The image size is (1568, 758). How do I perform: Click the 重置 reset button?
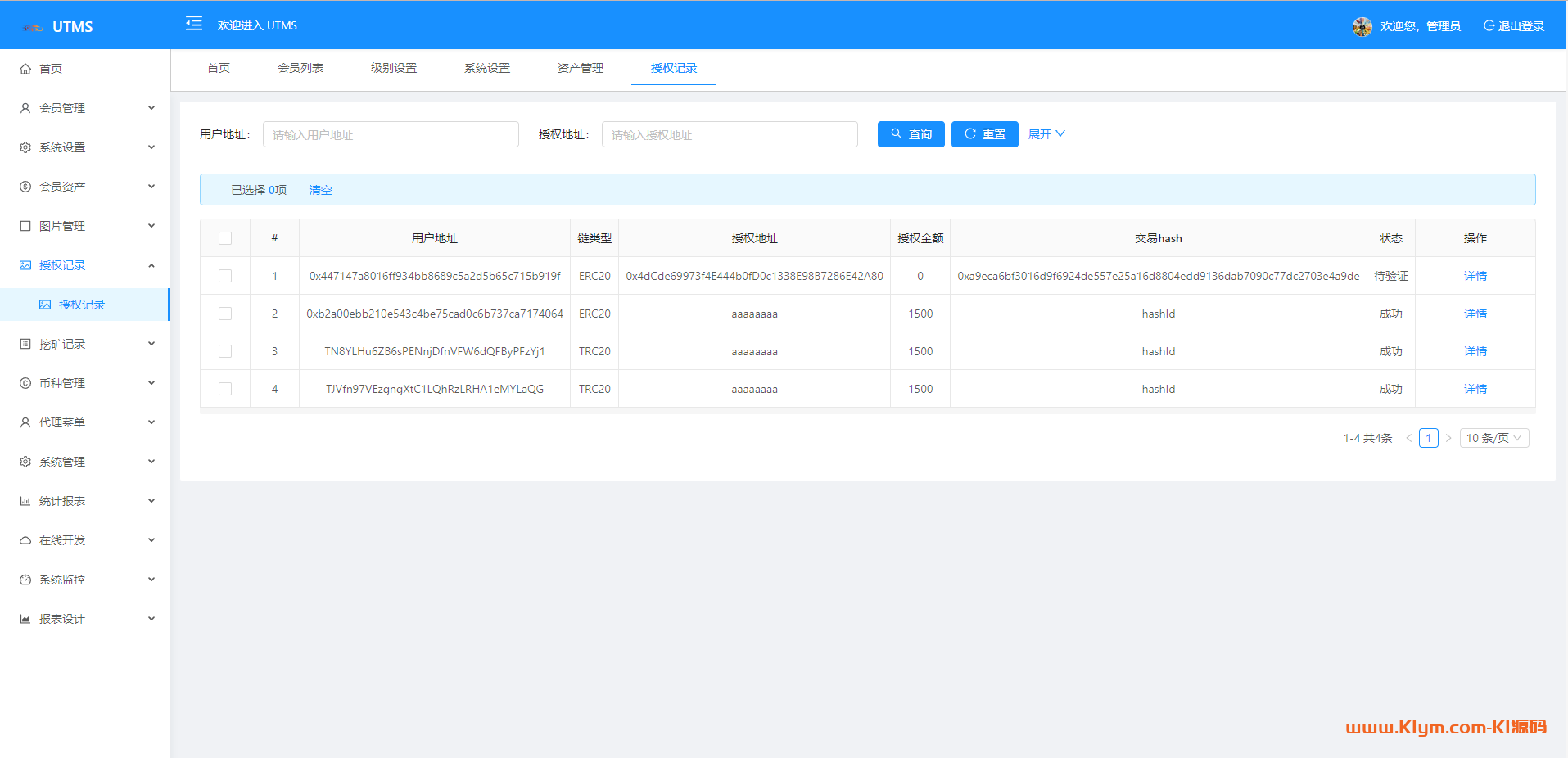pyautogui.click(x=984, y=134)
